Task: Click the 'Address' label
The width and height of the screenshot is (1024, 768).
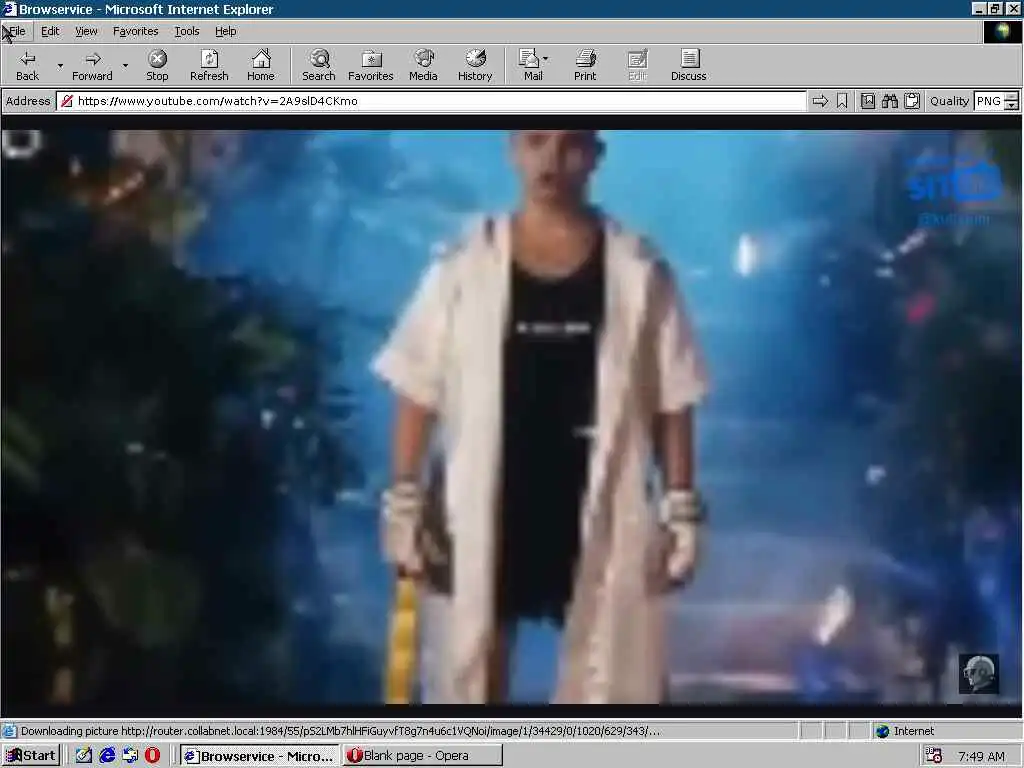Action: [x=27, y=101]
